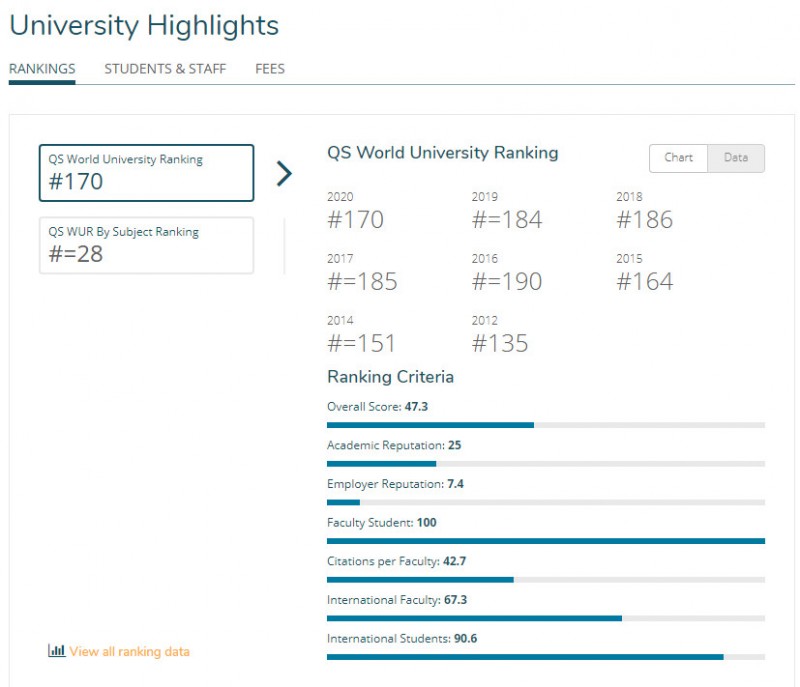Click the Academic Reputation: 25 label

point(394,445)
